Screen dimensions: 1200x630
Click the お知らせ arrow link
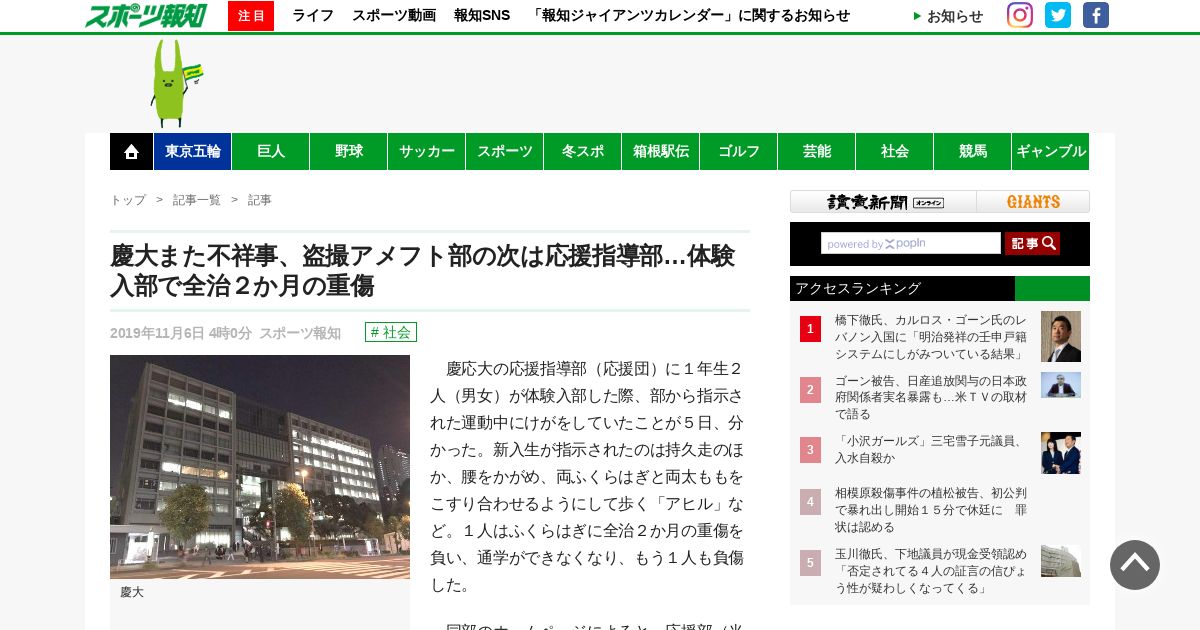click(x=948, y=16)
